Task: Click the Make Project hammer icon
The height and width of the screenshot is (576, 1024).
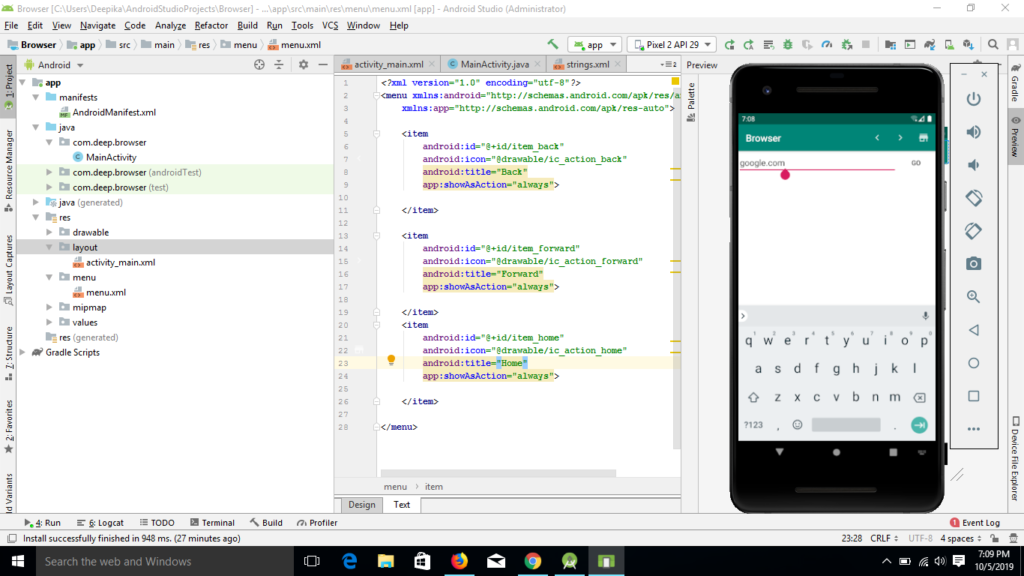Action: [x=553, y=44]
